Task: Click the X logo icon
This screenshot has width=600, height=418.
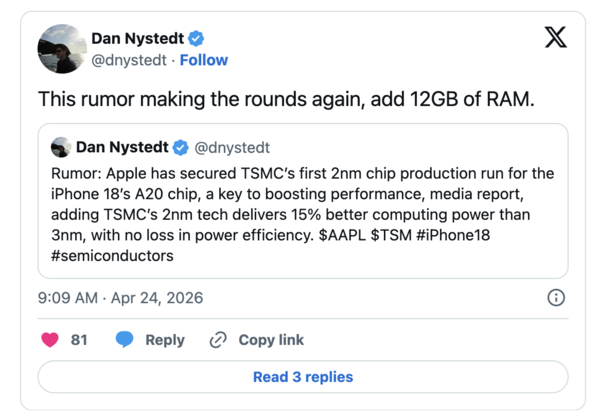Action: 555,38
